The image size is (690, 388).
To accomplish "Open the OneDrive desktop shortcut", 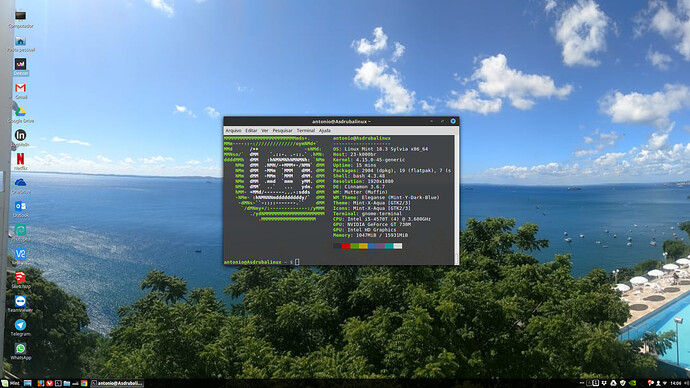I will pos(20,185).
